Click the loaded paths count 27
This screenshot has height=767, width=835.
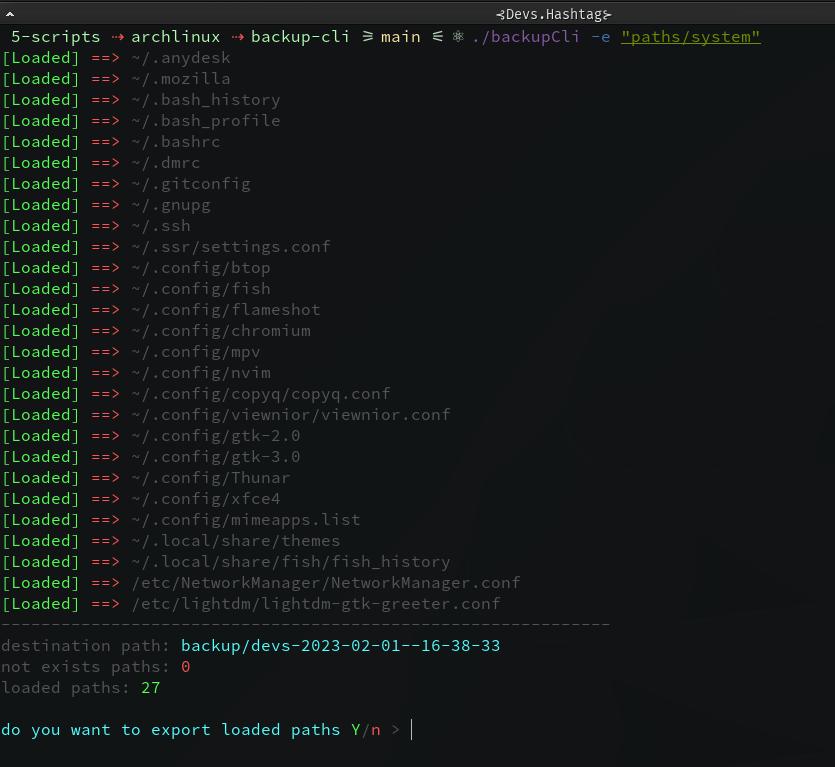151,688
